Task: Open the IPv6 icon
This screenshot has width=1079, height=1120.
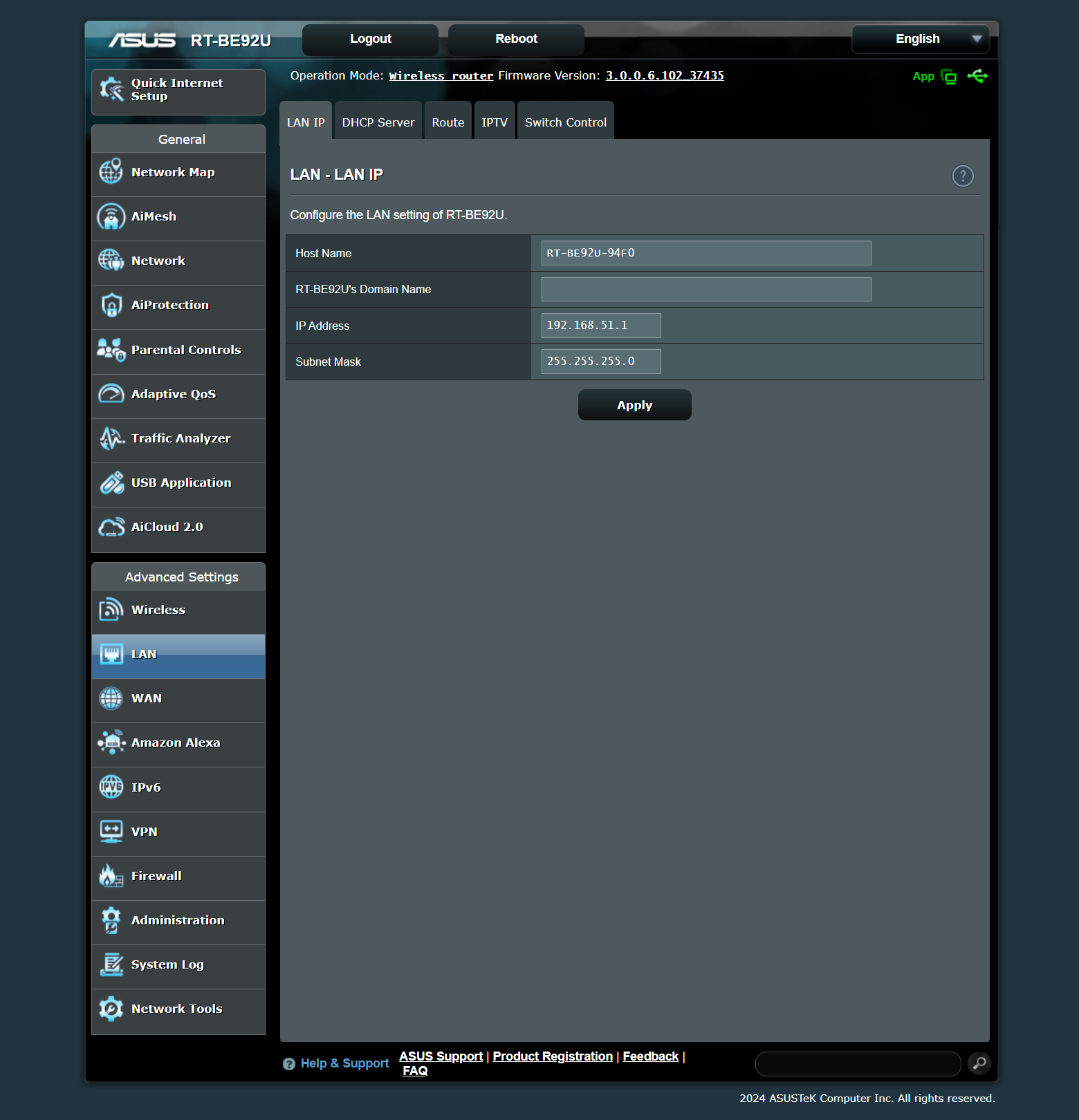Action: [111, 787]
